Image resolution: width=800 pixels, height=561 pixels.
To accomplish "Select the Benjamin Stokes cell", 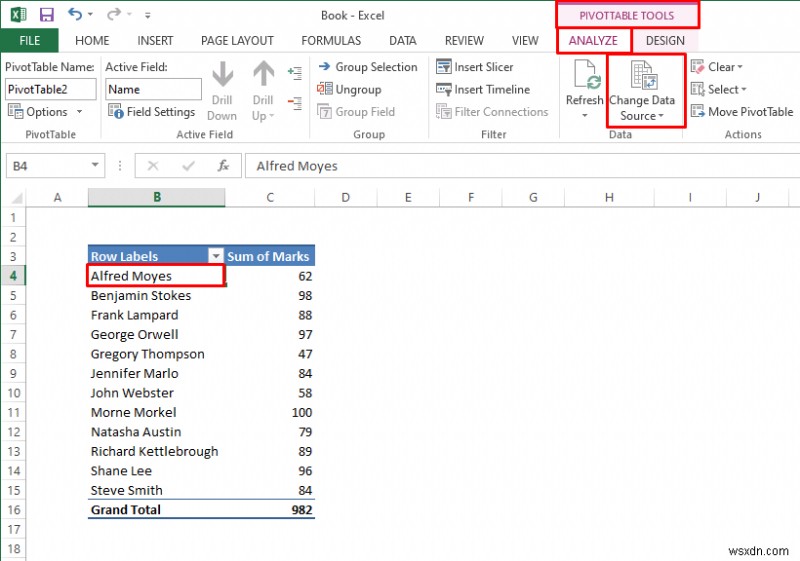I will coord(156,295).
